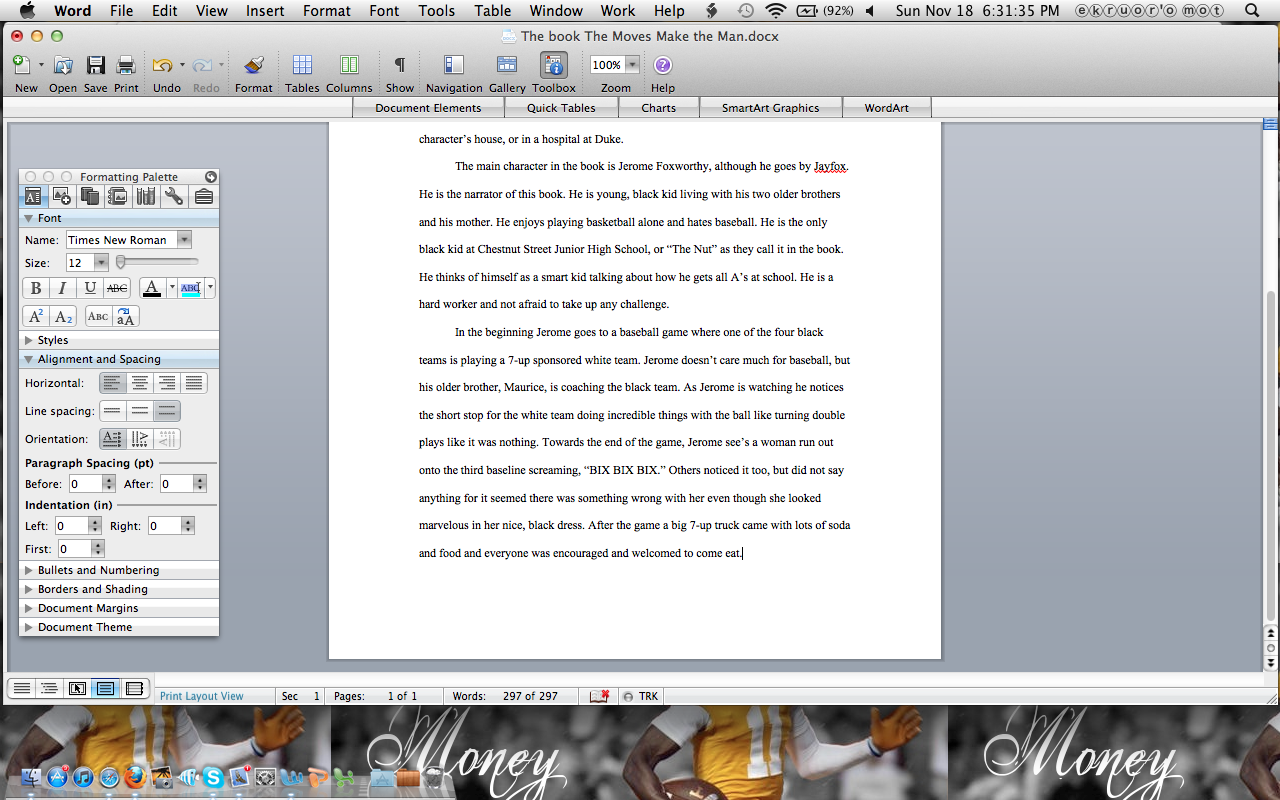The height and width of the screenshot is (800, 1280).
Task: Set 1.5 line spacing
Action: pos(140,411)
